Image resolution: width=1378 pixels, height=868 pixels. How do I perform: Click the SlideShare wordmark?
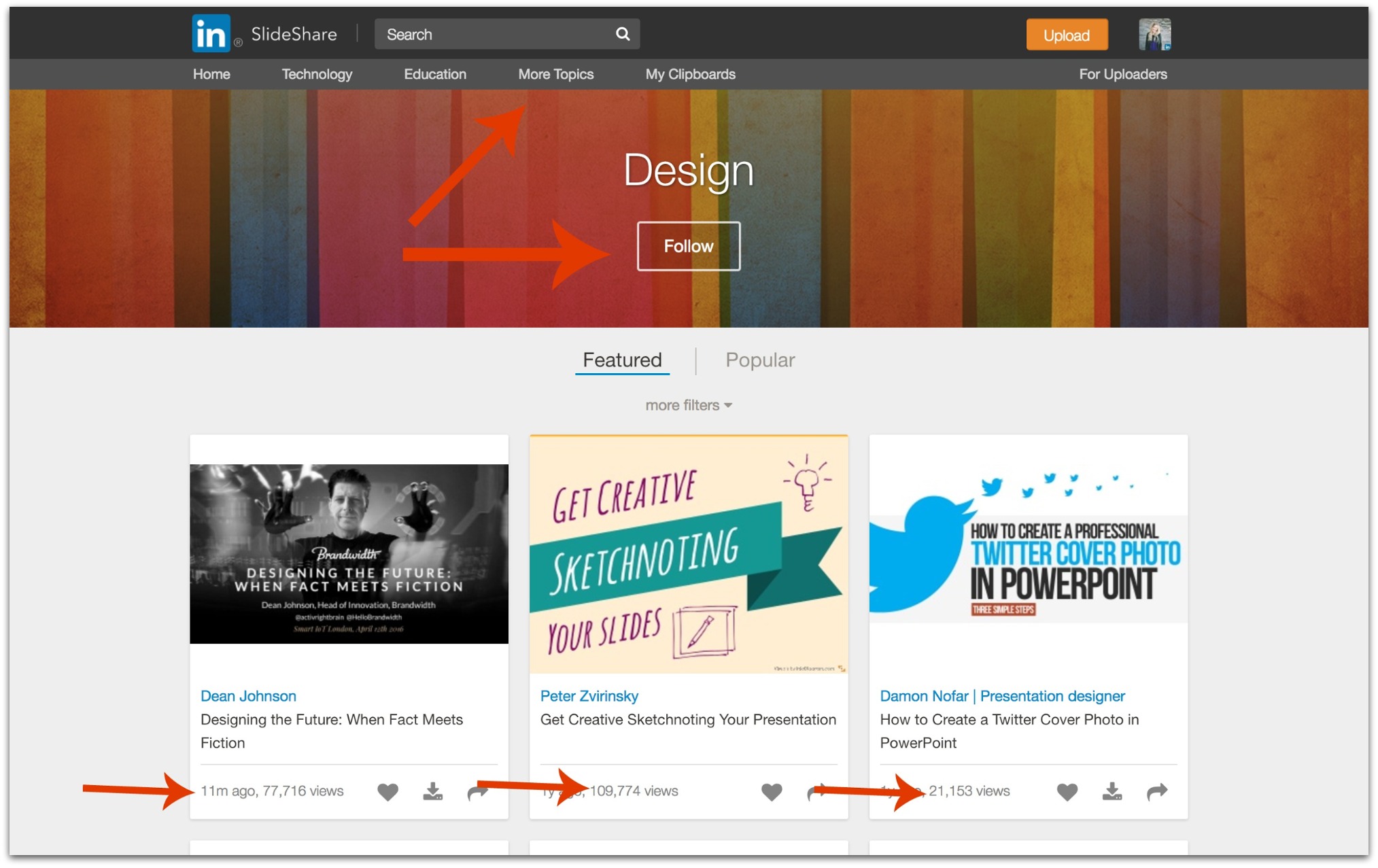(x=294, y=34)
